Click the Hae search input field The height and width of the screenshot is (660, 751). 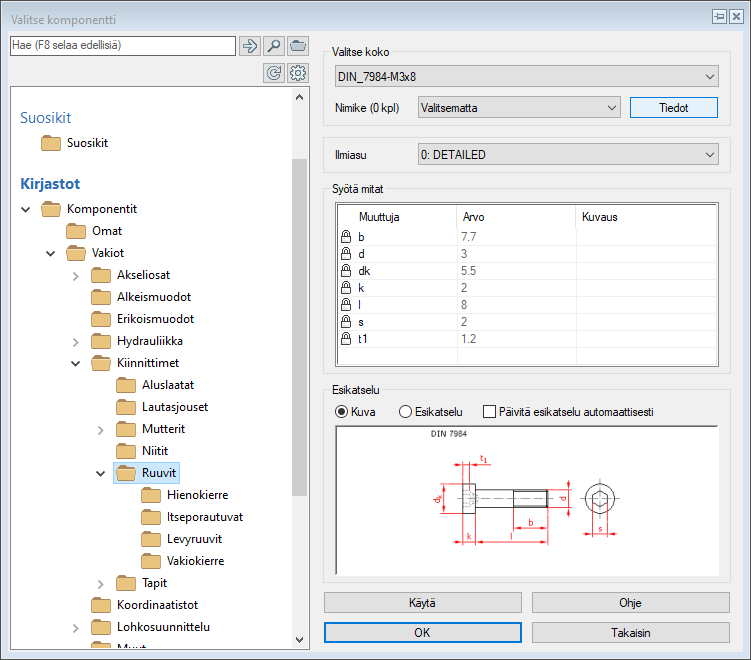[122, 46]
